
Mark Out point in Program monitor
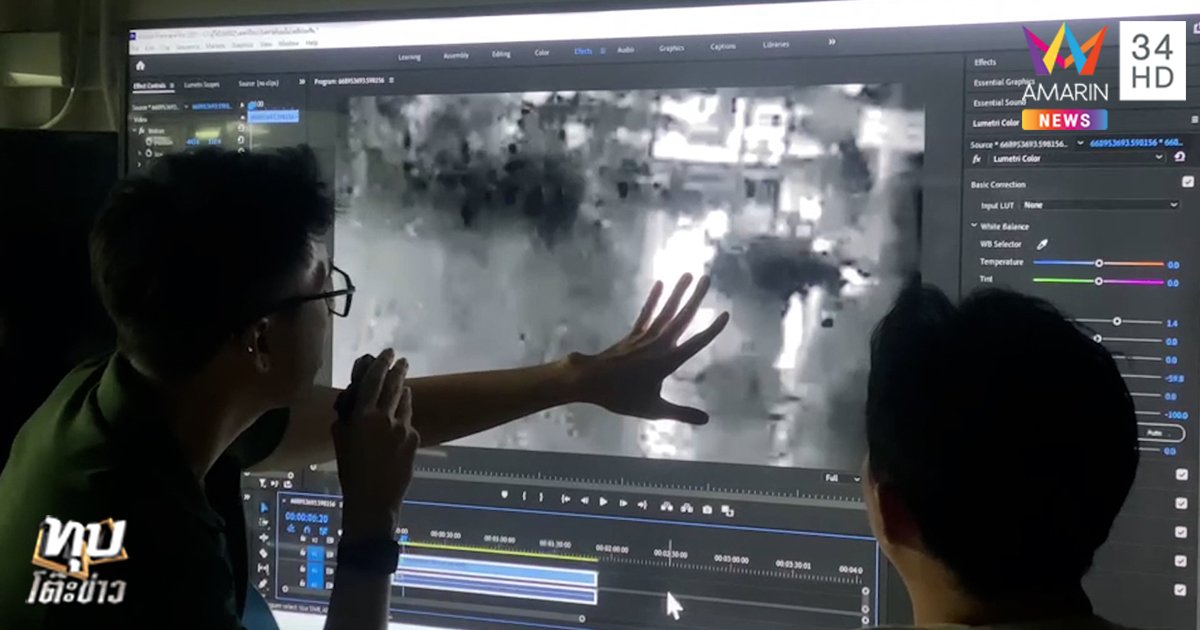[x=541, y=498]
